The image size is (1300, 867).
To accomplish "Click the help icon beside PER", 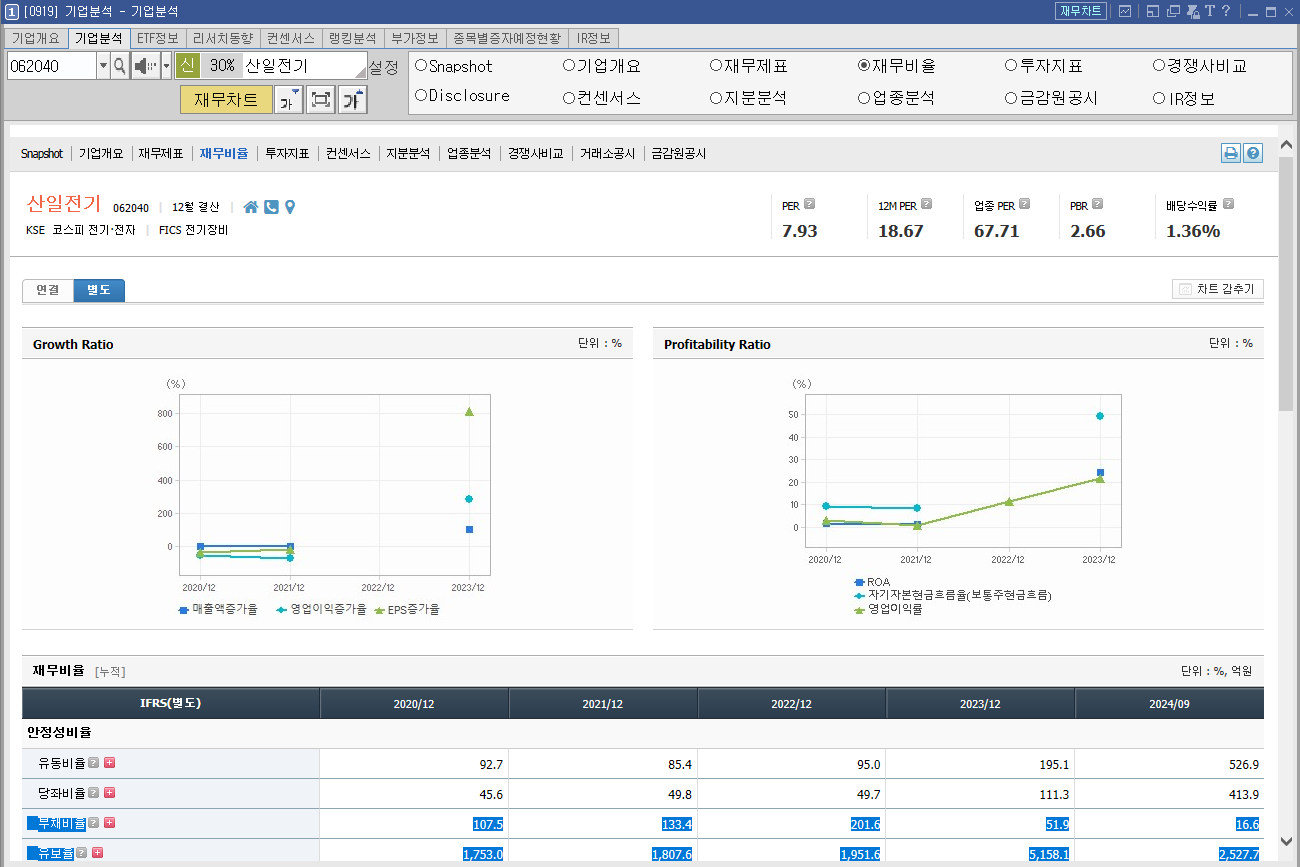I will tap(810, 204).
